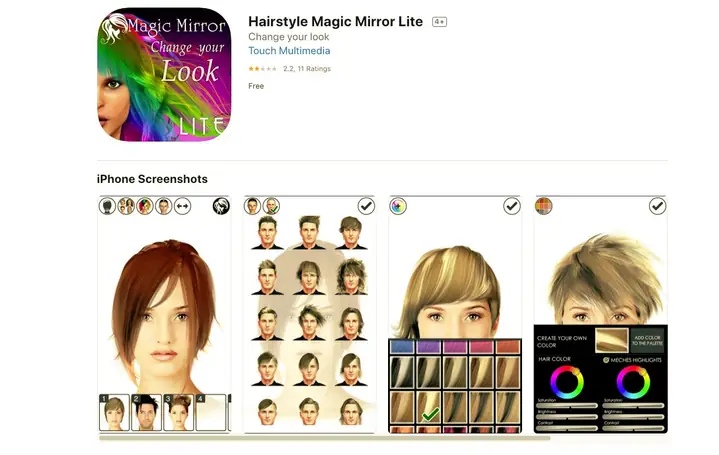Screen dimensions: 719x455
Task: Confirm with the checkmark in the third screenshot
Action: (512, 206)
